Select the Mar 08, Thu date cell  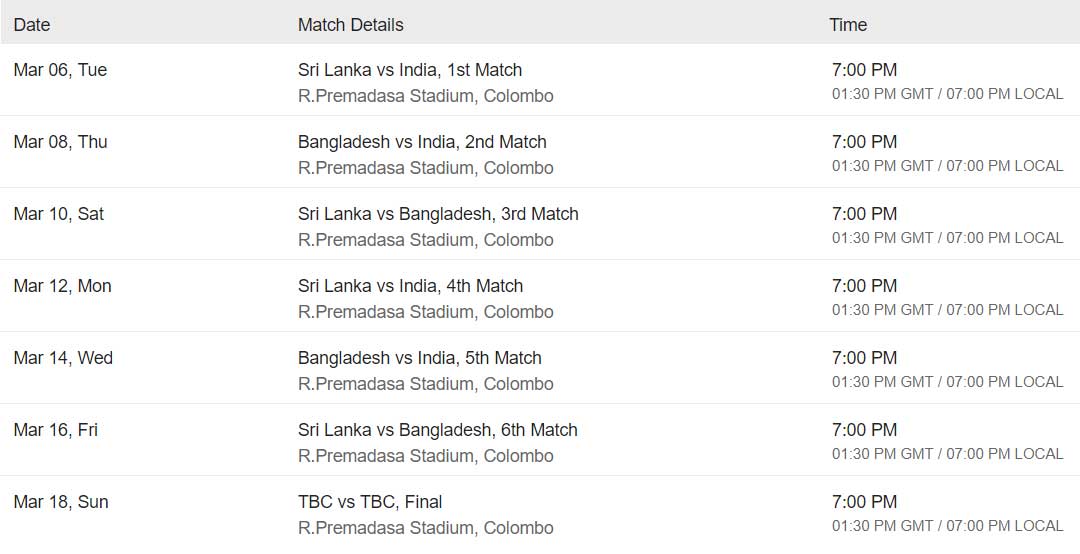[60, 142]
